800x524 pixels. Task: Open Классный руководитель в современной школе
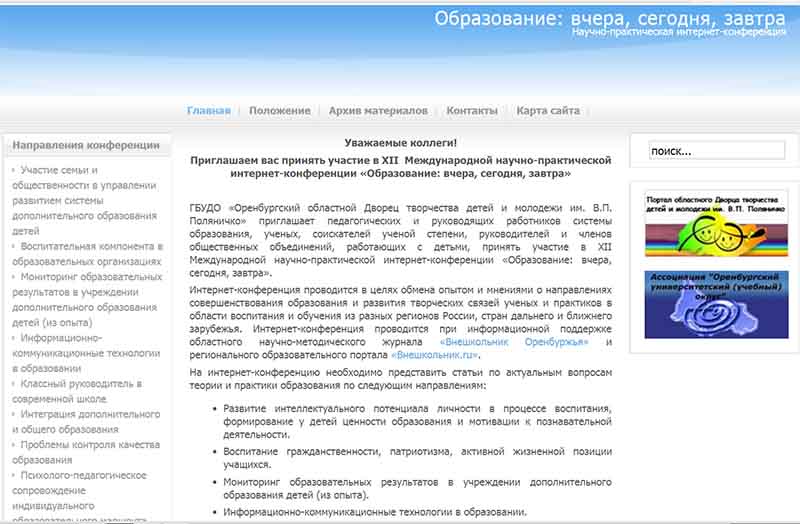[77, 391]
